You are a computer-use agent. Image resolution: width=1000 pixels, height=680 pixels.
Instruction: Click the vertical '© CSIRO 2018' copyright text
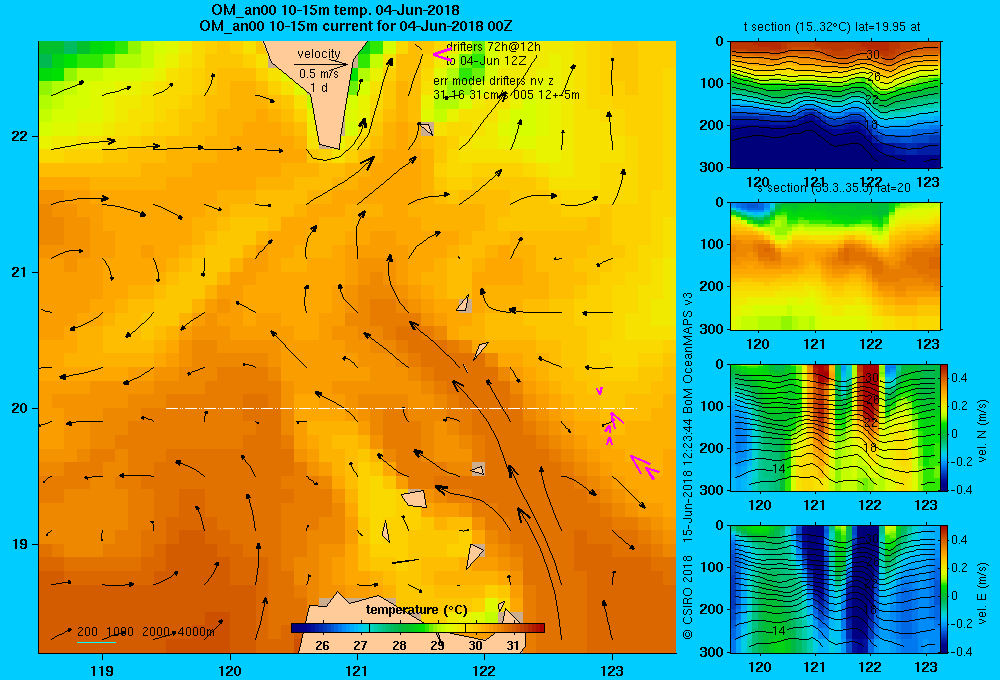688,598
